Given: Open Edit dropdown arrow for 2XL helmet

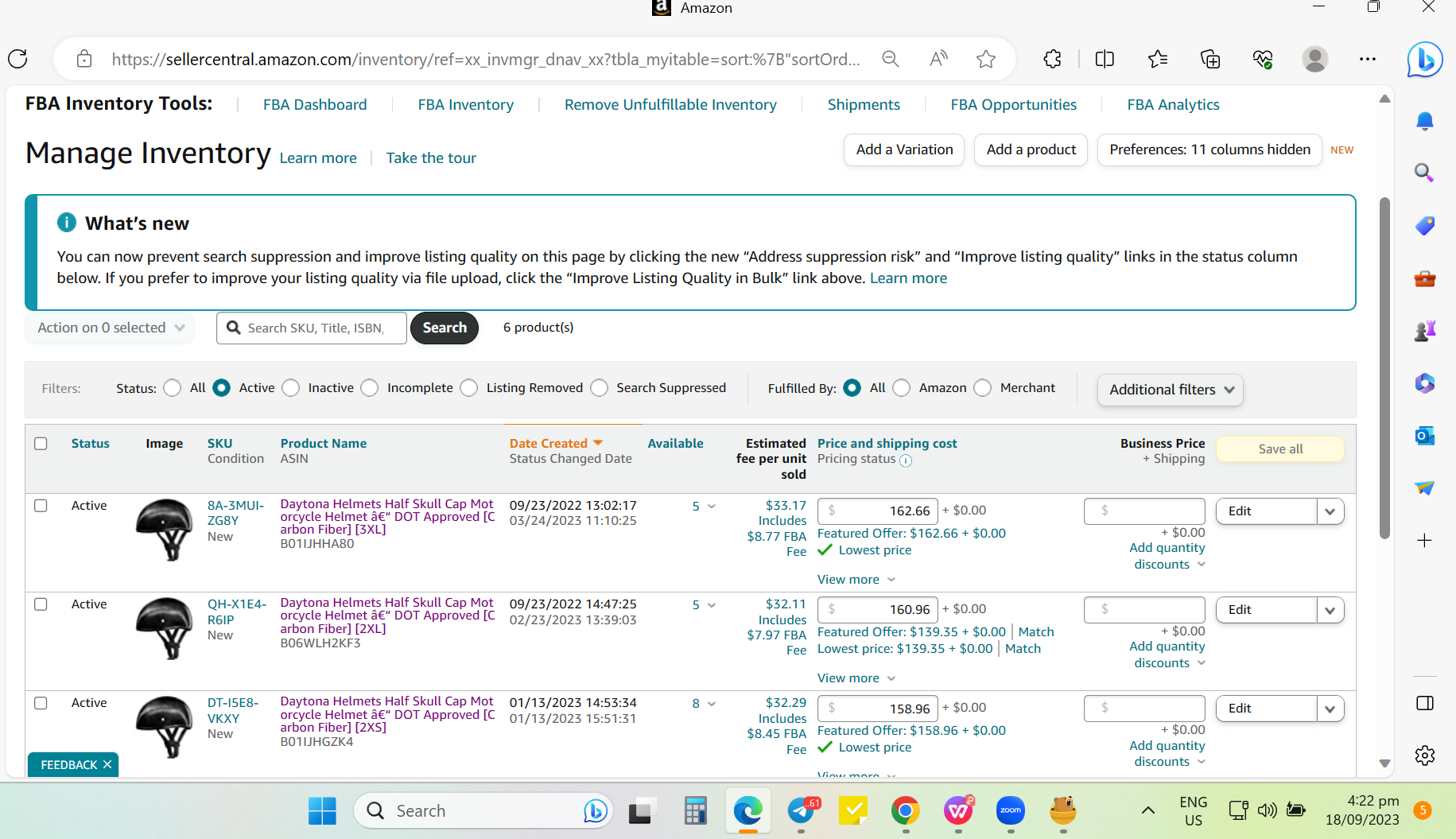Looking at the screenshot, I should [1330, 610].
